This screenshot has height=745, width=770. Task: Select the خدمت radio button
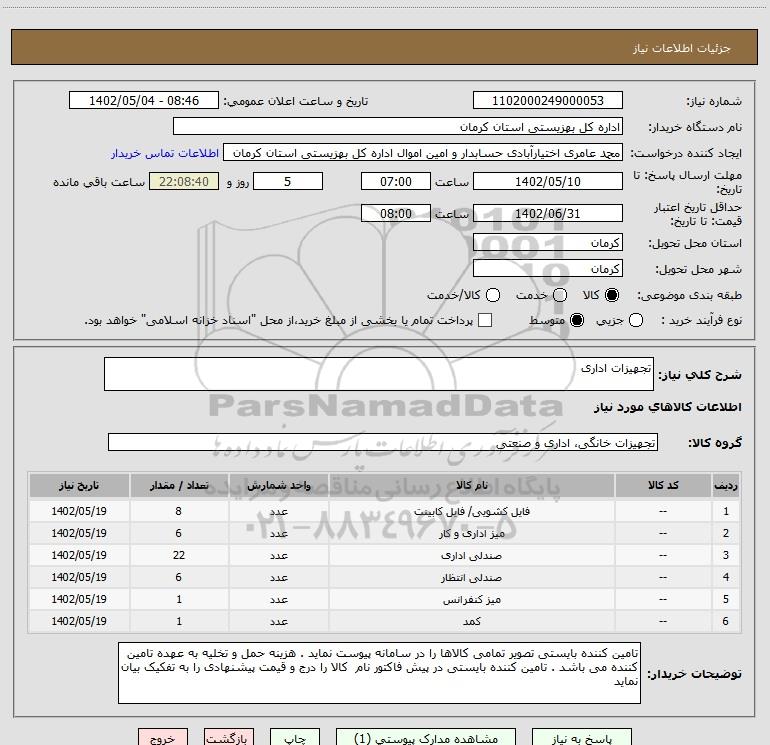(x=560, y=295)
